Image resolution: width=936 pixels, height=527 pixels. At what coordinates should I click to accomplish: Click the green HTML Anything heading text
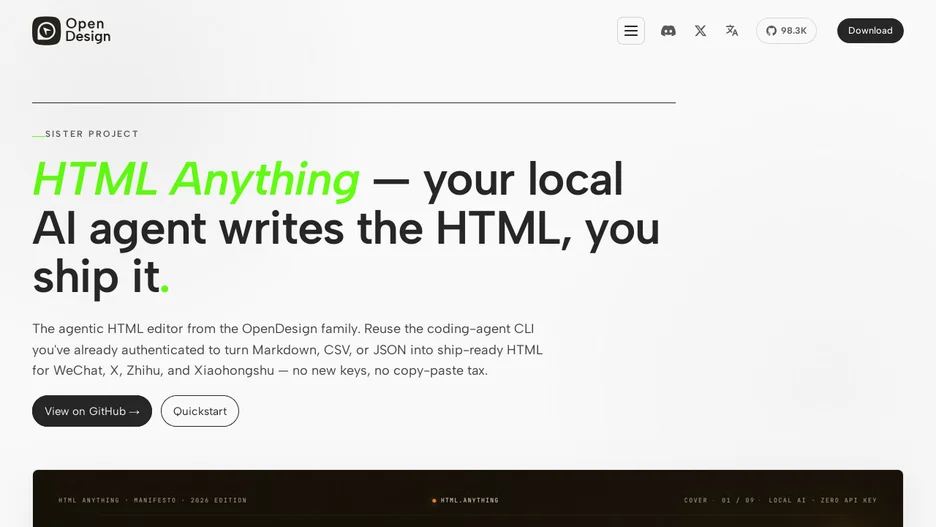(x=196, y=178)
